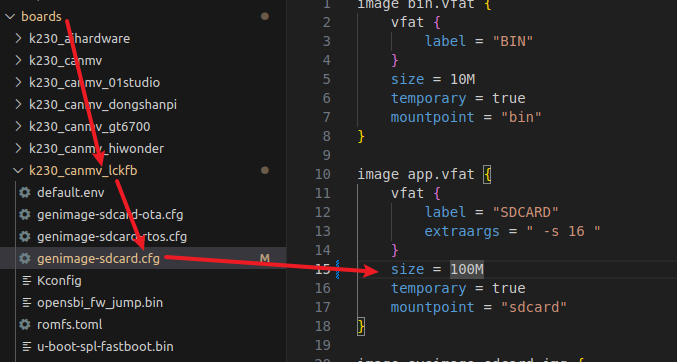Viewport: 677px width, 362px height.
Task: Collapse the boards folder chevron
Action: point(9,16)
